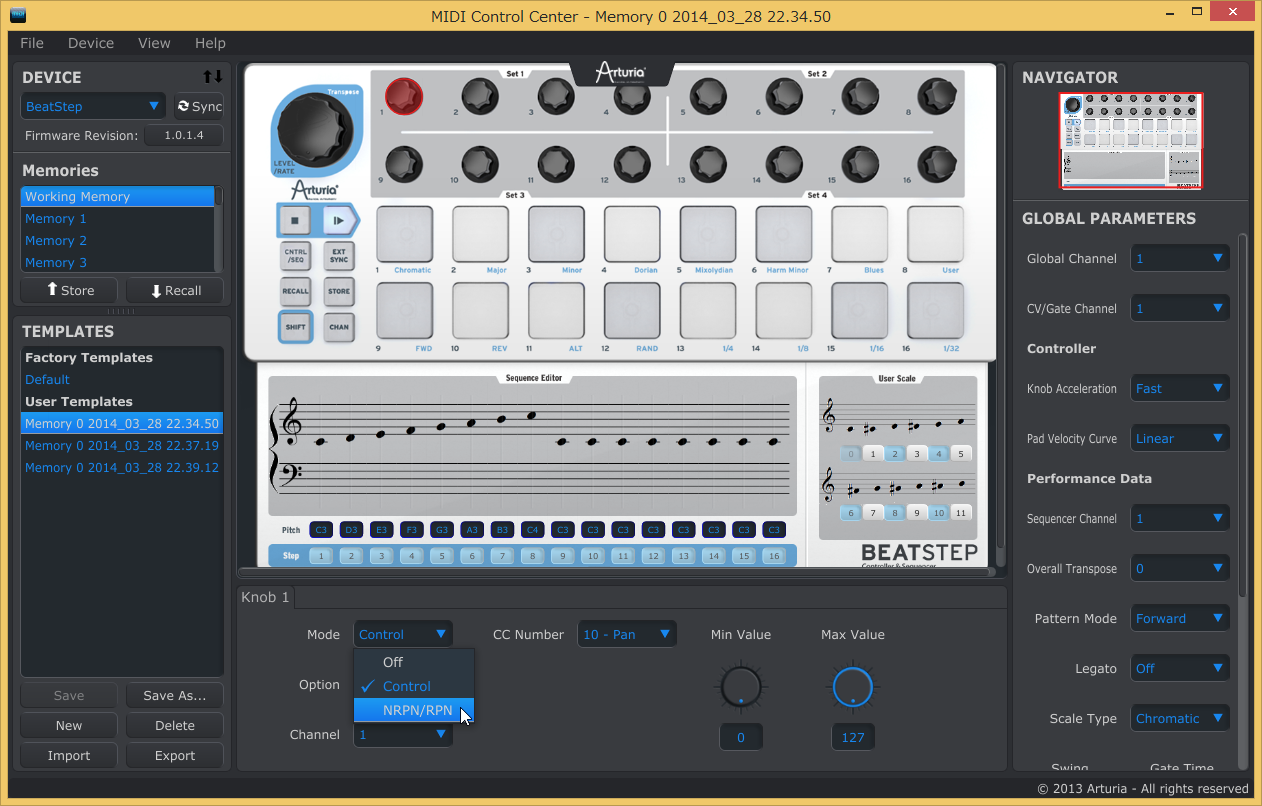Click the connection arrows icon in Device header
This screenshot has height=806, width=1262.
pyautogui.click(x=212, y=77)
